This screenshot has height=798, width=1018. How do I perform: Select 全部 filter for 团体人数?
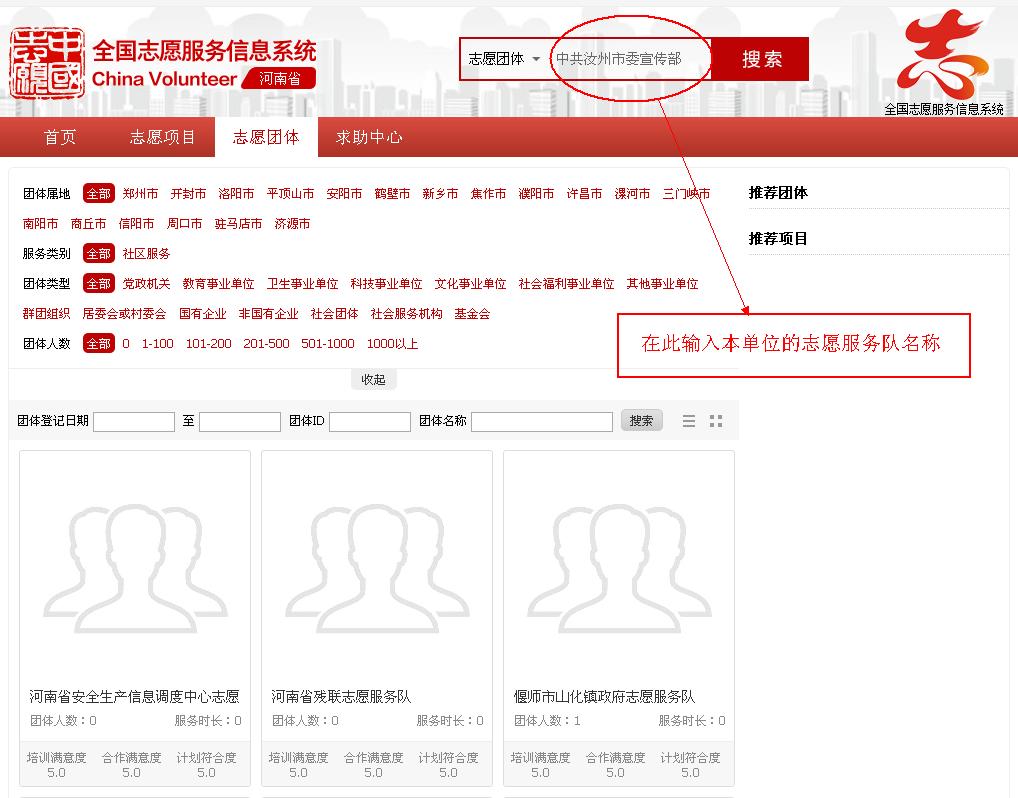(98, 344)
